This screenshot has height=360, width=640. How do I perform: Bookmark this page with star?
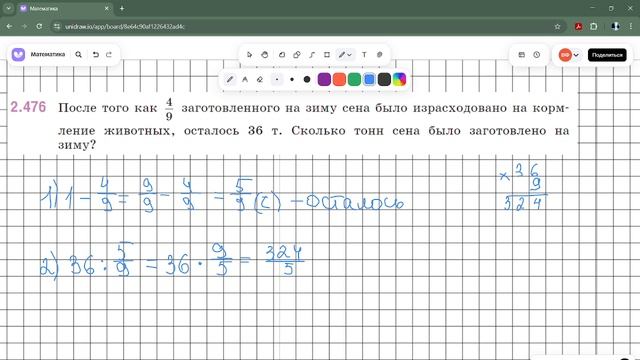557,26
